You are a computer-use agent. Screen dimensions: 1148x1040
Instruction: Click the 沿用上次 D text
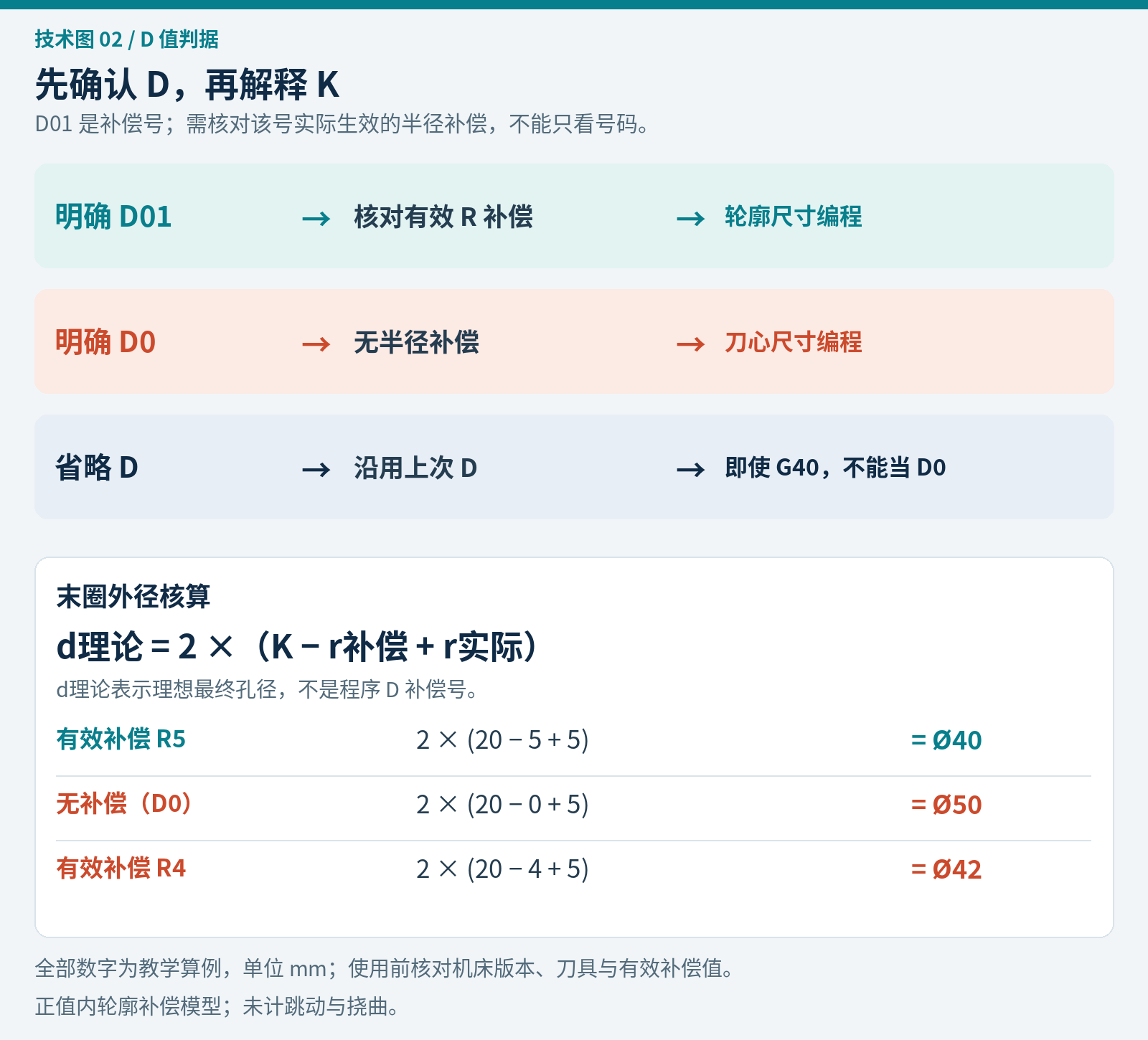click(x=415, y=468)
